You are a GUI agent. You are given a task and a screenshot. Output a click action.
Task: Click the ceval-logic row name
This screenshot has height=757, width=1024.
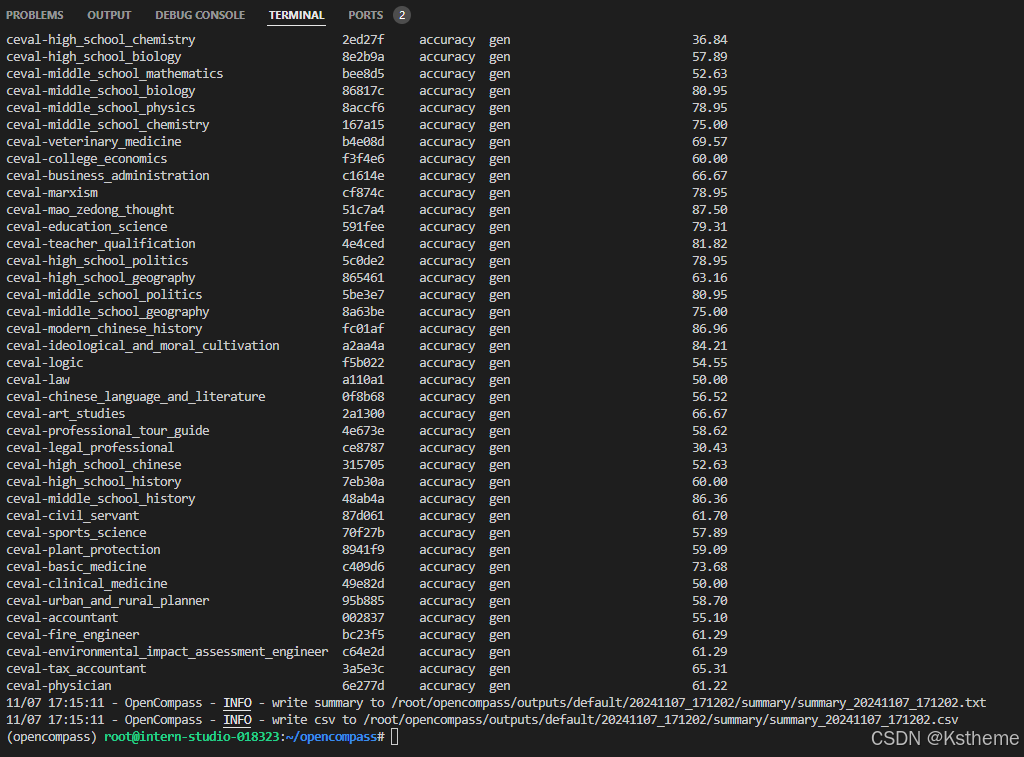coord(44,362)
